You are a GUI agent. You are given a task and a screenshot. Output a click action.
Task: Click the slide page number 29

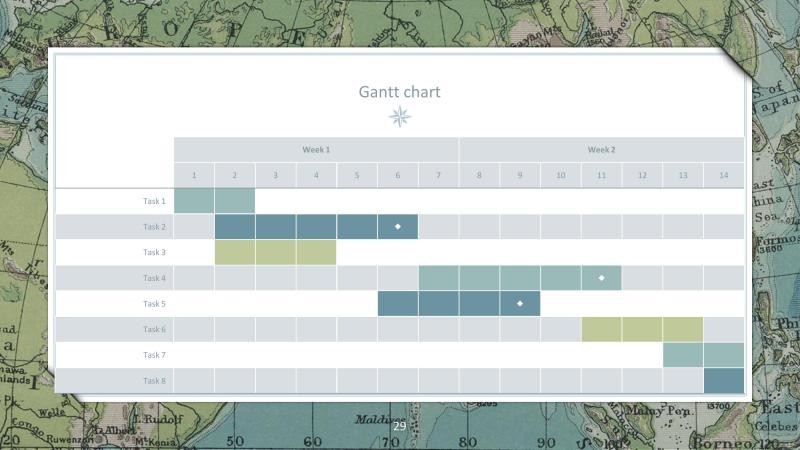pos(399,427)
